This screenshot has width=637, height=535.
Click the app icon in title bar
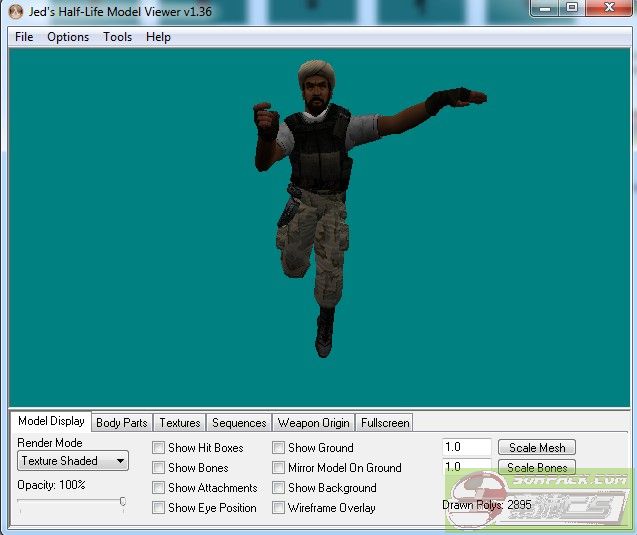(x=15, y=11)
